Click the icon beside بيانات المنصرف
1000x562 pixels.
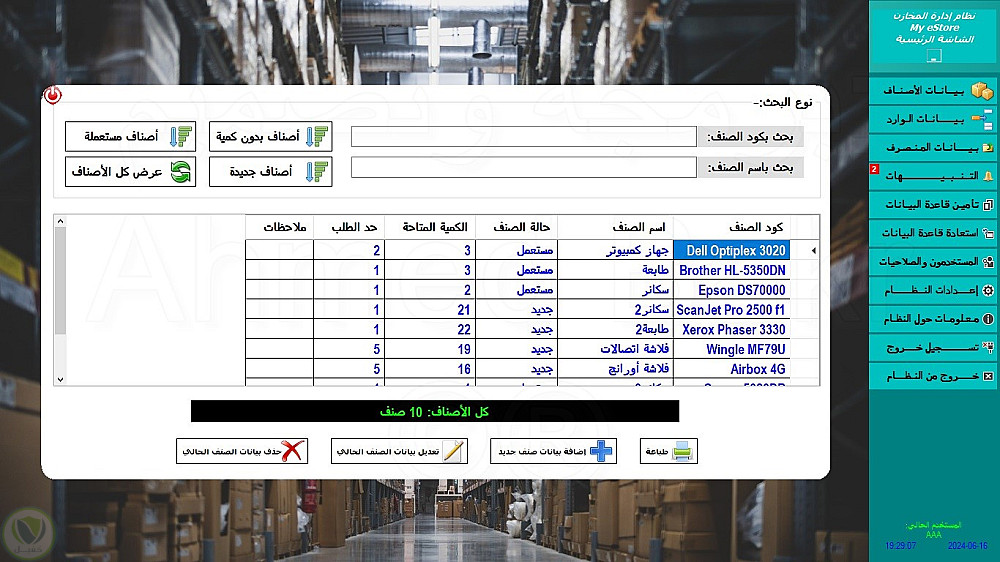pyautogui.click(x=988, y=147)
